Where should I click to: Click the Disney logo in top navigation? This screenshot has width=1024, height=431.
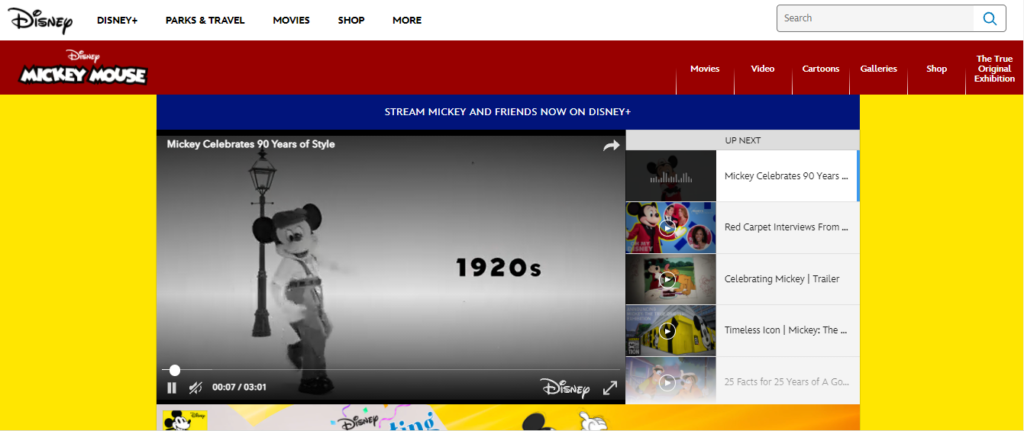(x=40, y=20)
